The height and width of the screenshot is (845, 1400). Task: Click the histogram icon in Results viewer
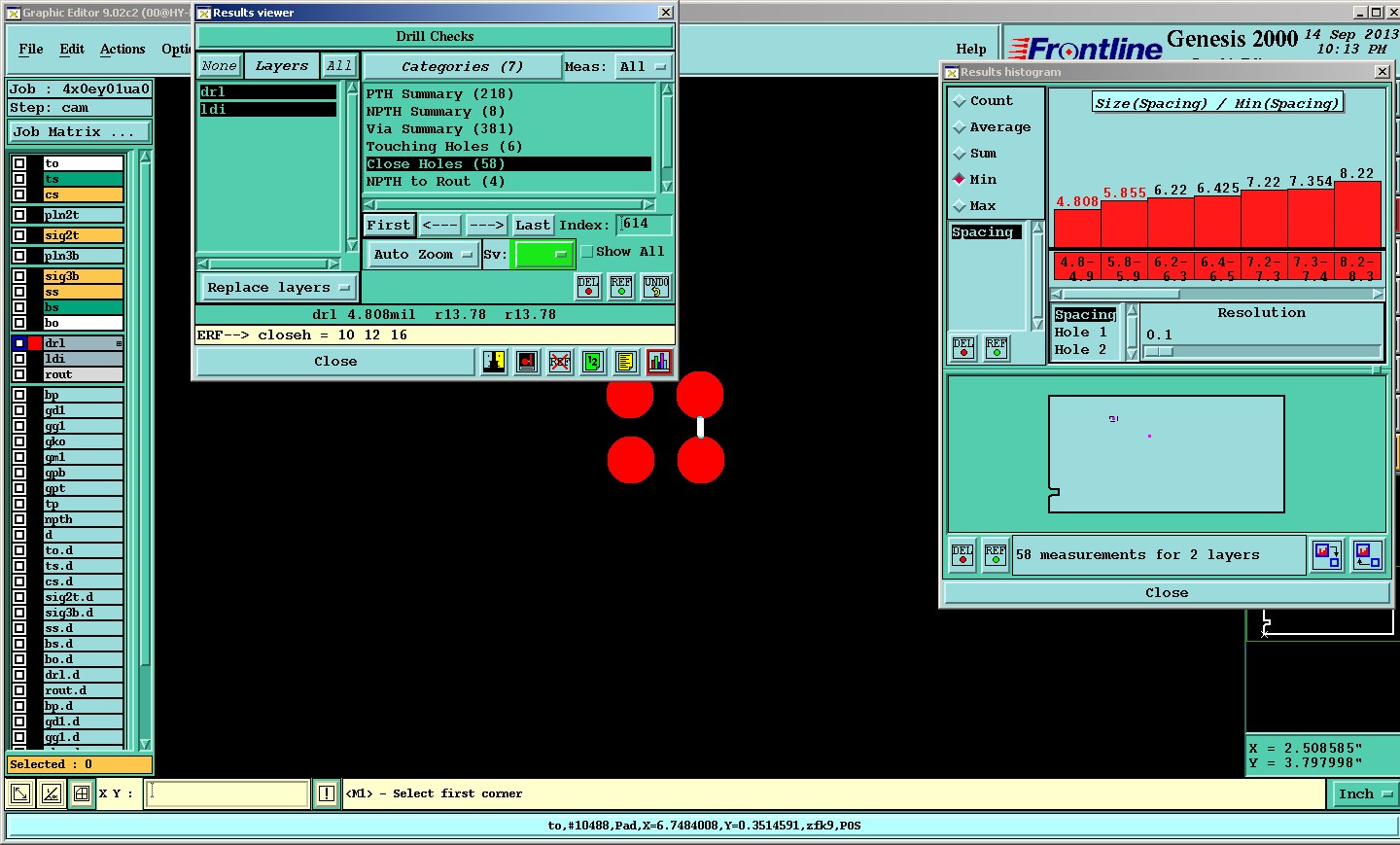658,362
